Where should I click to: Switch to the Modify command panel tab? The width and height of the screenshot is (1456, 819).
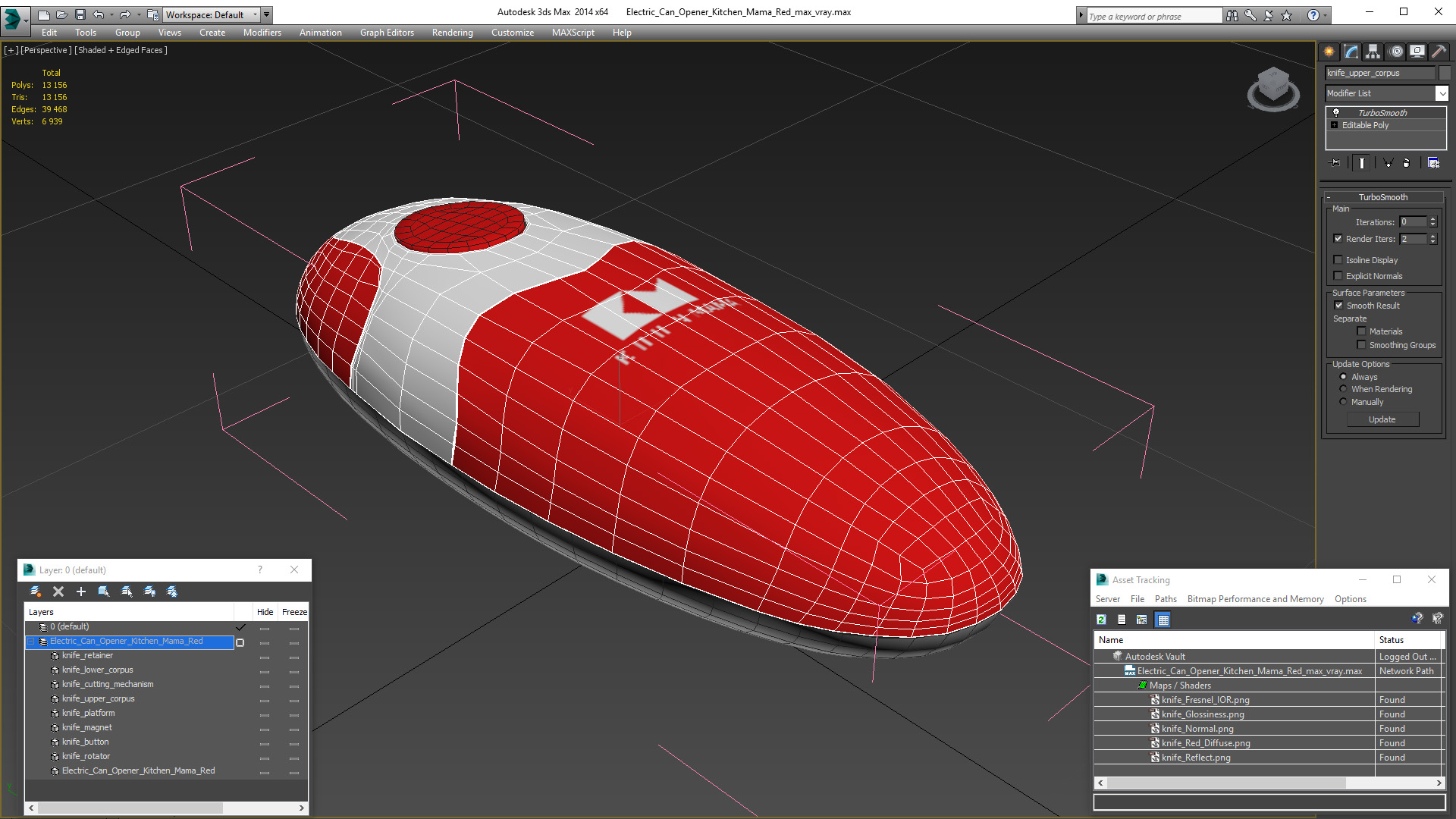(x=1351, y=52)
